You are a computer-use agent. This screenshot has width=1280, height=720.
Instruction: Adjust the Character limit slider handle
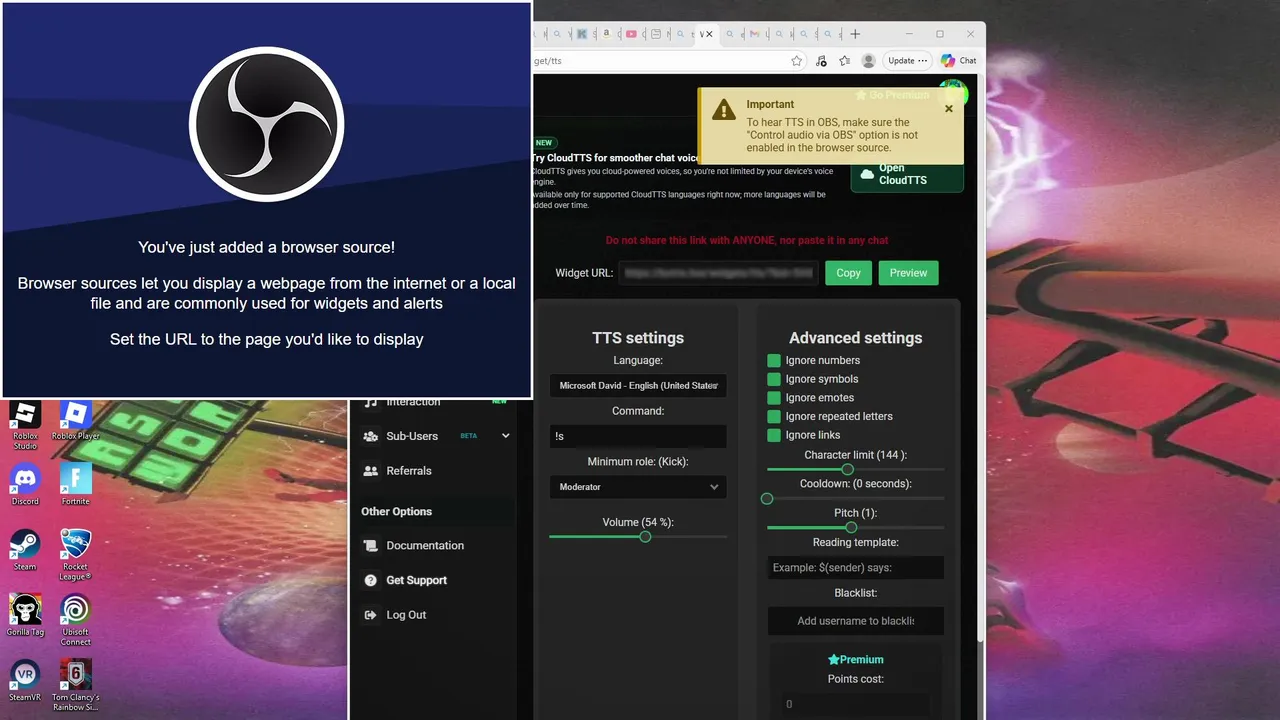(x=848, y=469)
